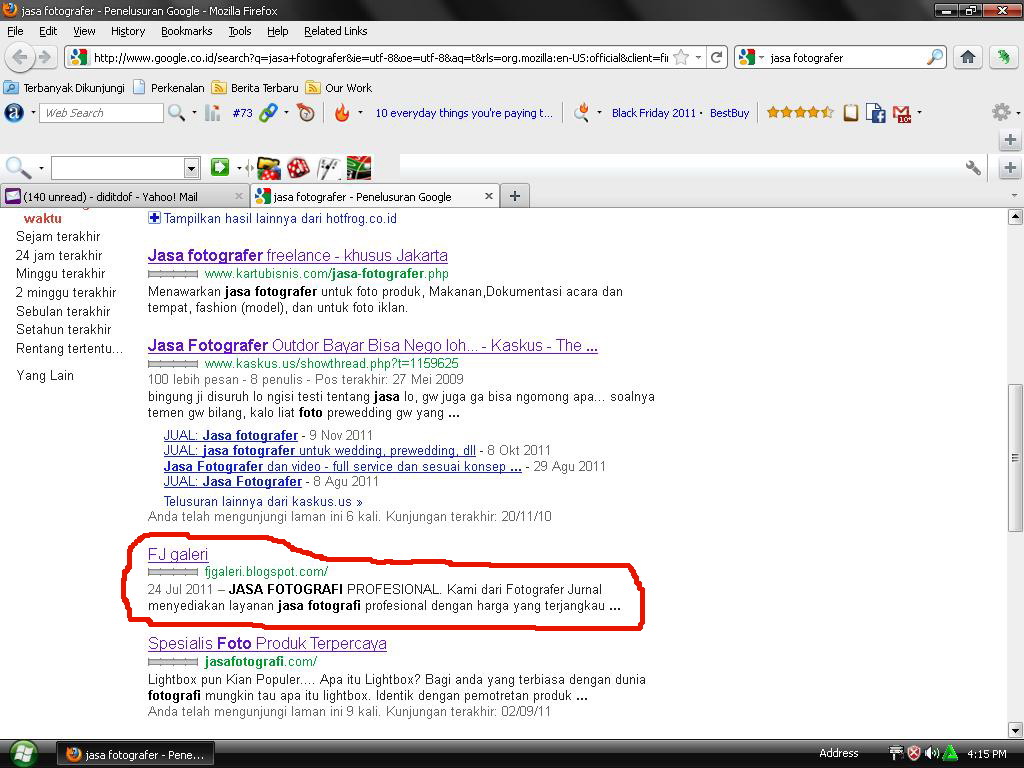1024x768 pixels.
Task: Click the flame hot pages icon
Action: (342, 113)
